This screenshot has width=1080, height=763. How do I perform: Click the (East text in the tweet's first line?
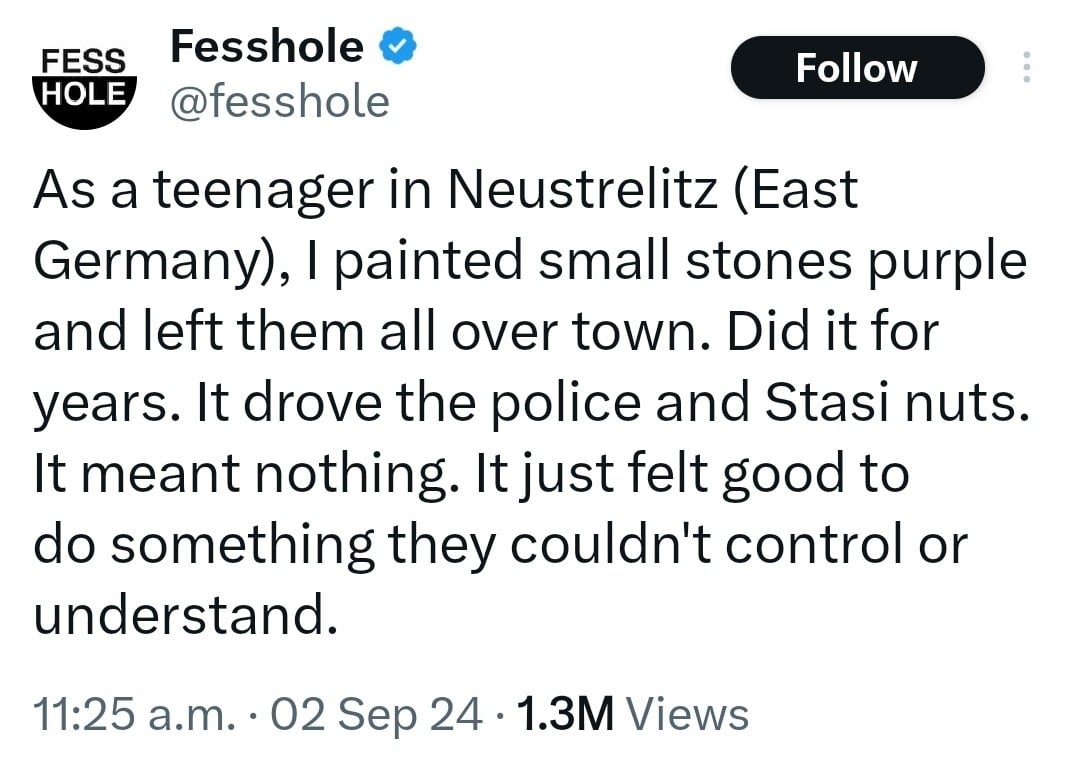(796, 190)
